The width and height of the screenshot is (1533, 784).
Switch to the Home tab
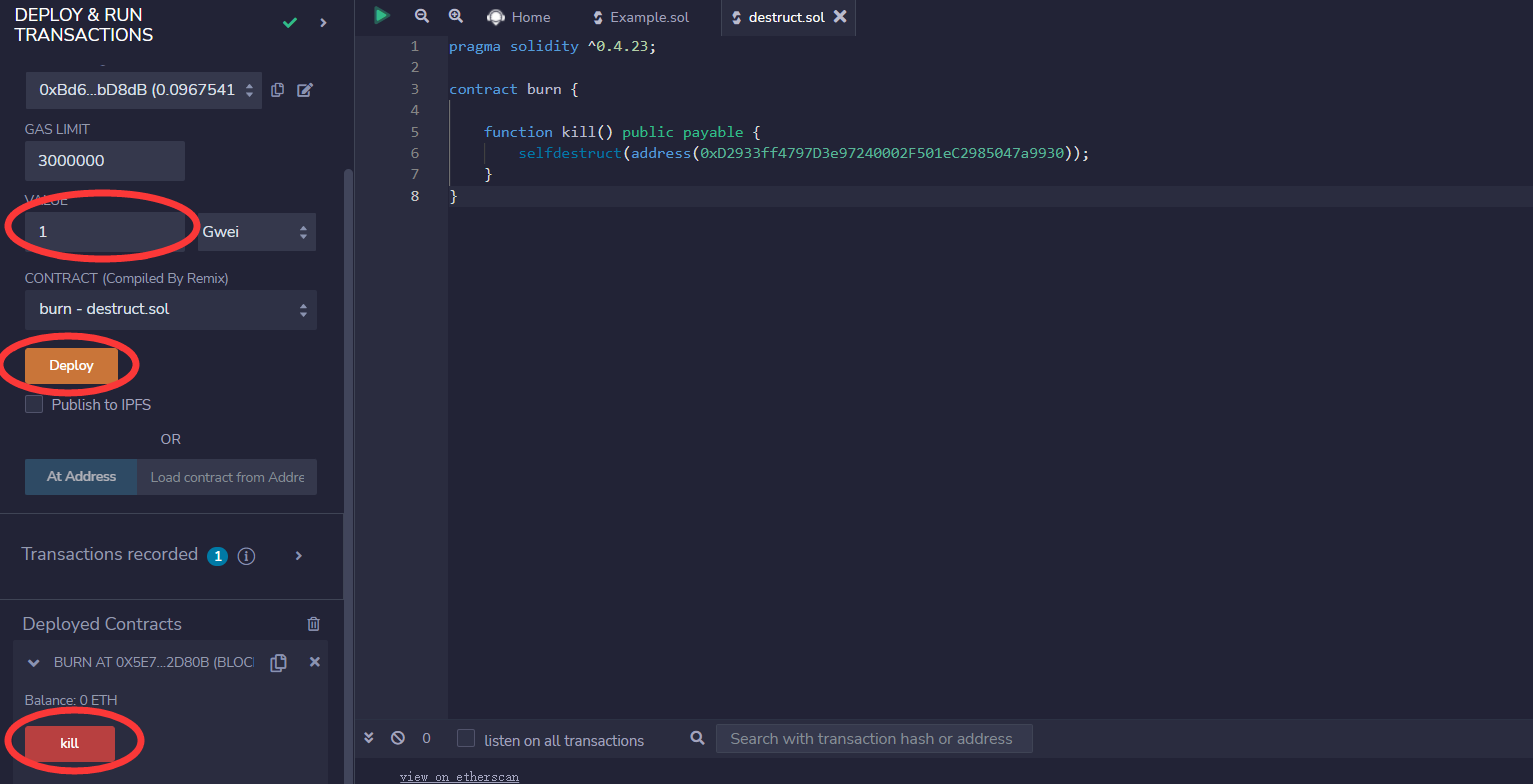519,17
